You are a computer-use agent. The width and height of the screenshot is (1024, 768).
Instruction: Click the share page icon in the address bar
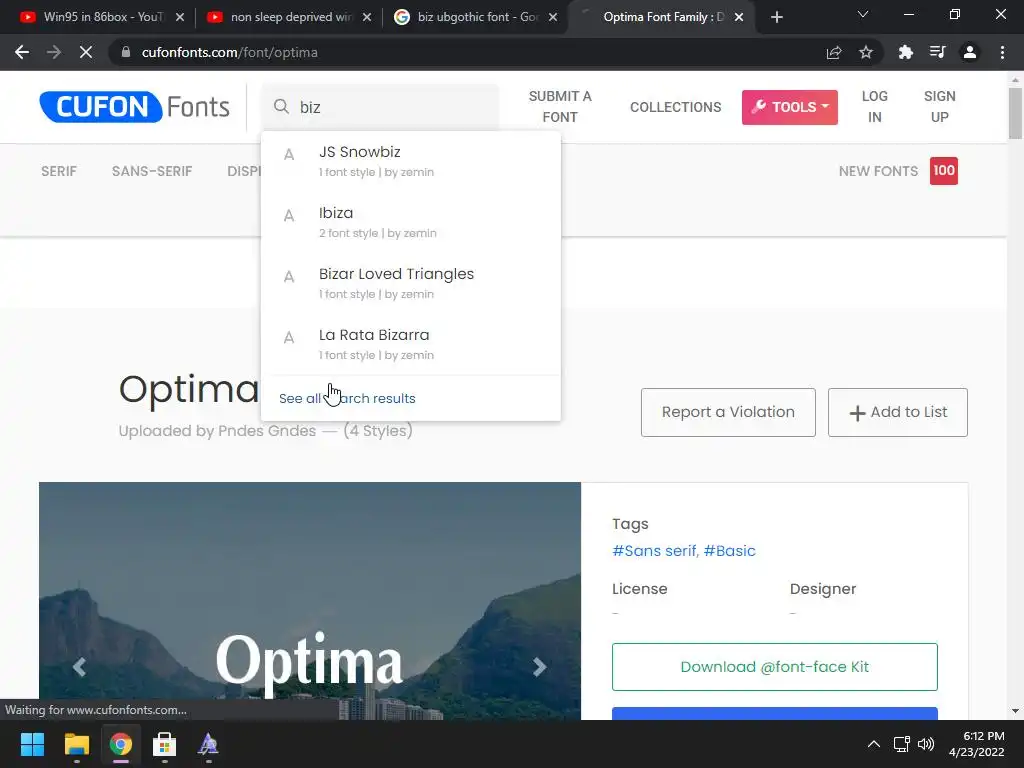tap(834, 52)
